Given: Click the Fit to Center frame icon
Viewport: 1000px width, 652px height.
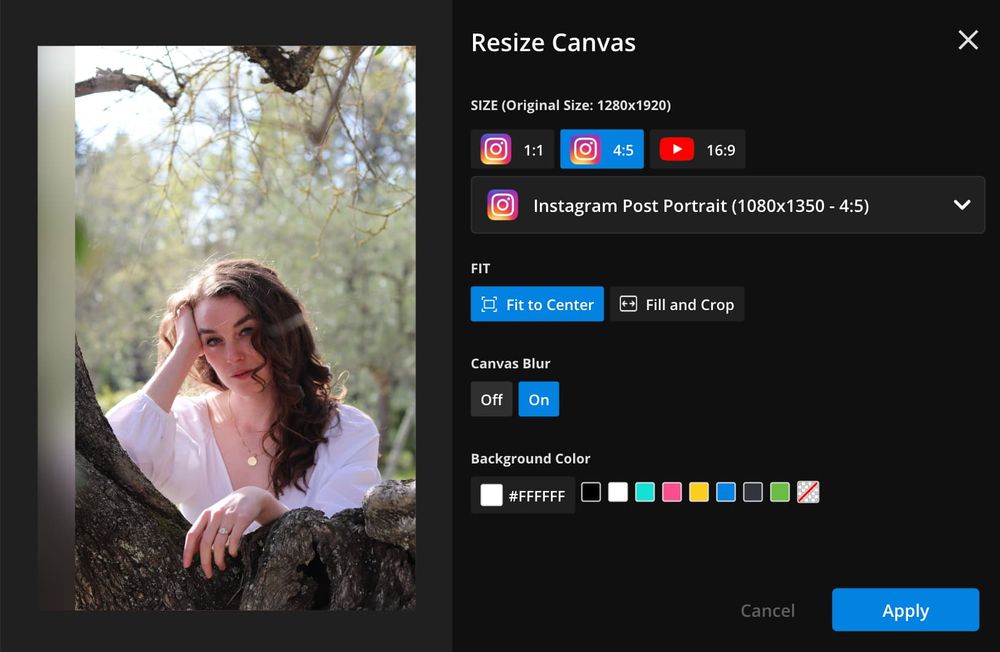Looking at the screenshot, I should (x=490, y=304).
